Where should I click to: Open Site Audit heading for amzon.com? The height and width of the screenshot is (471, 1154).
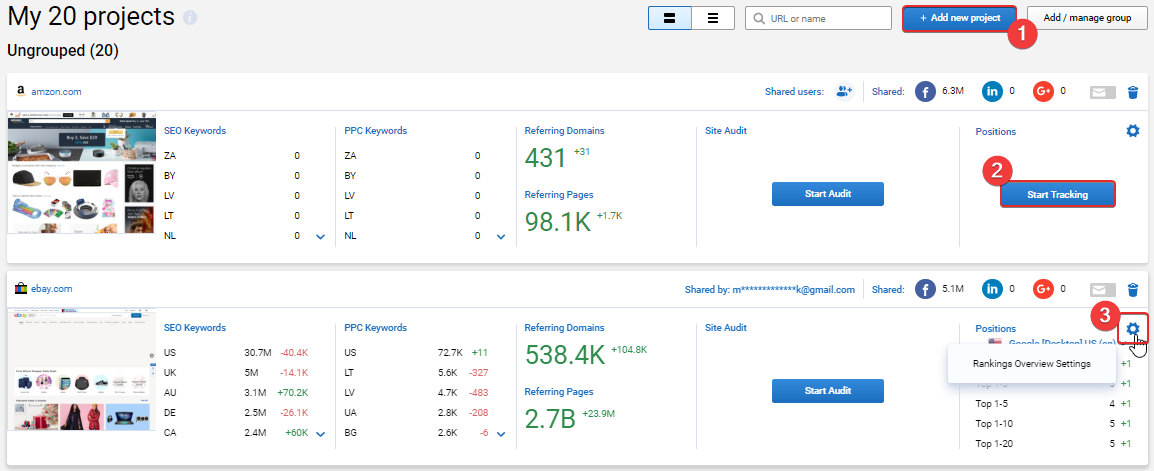coord(726,131)
